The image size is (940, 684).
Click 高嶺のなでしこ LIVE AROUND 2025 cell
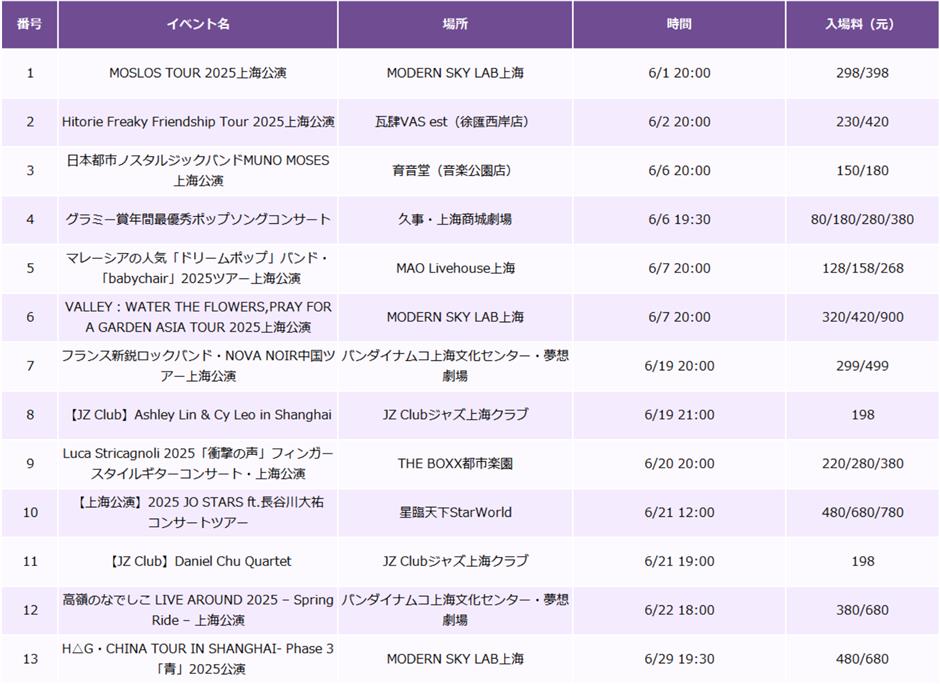pos(198,610)
